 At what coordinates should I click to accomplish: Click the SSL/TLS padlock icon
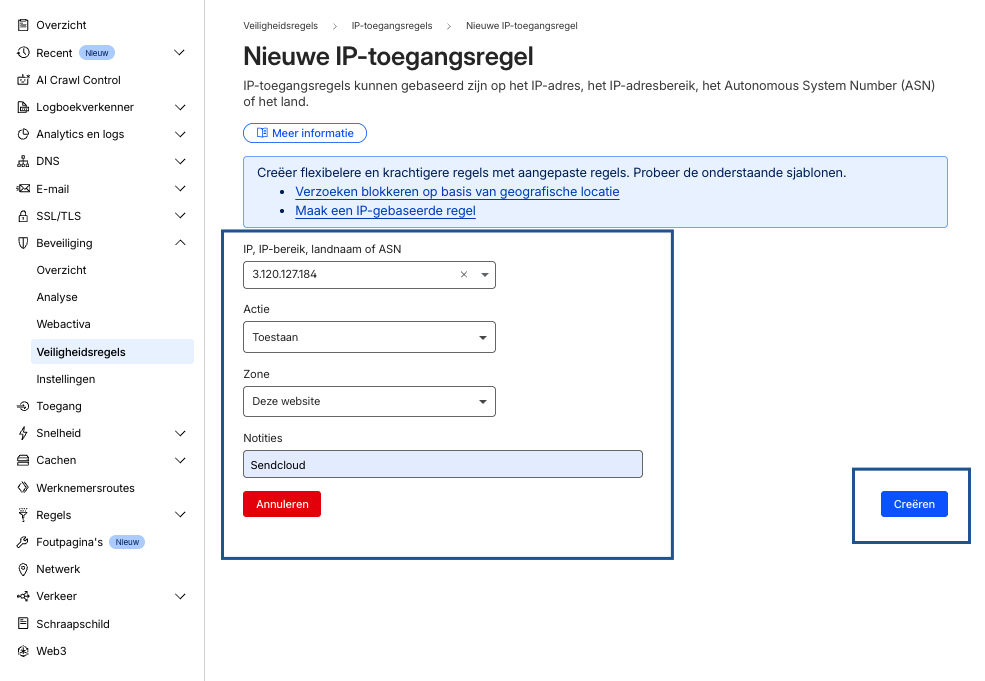tap(23, 216)
